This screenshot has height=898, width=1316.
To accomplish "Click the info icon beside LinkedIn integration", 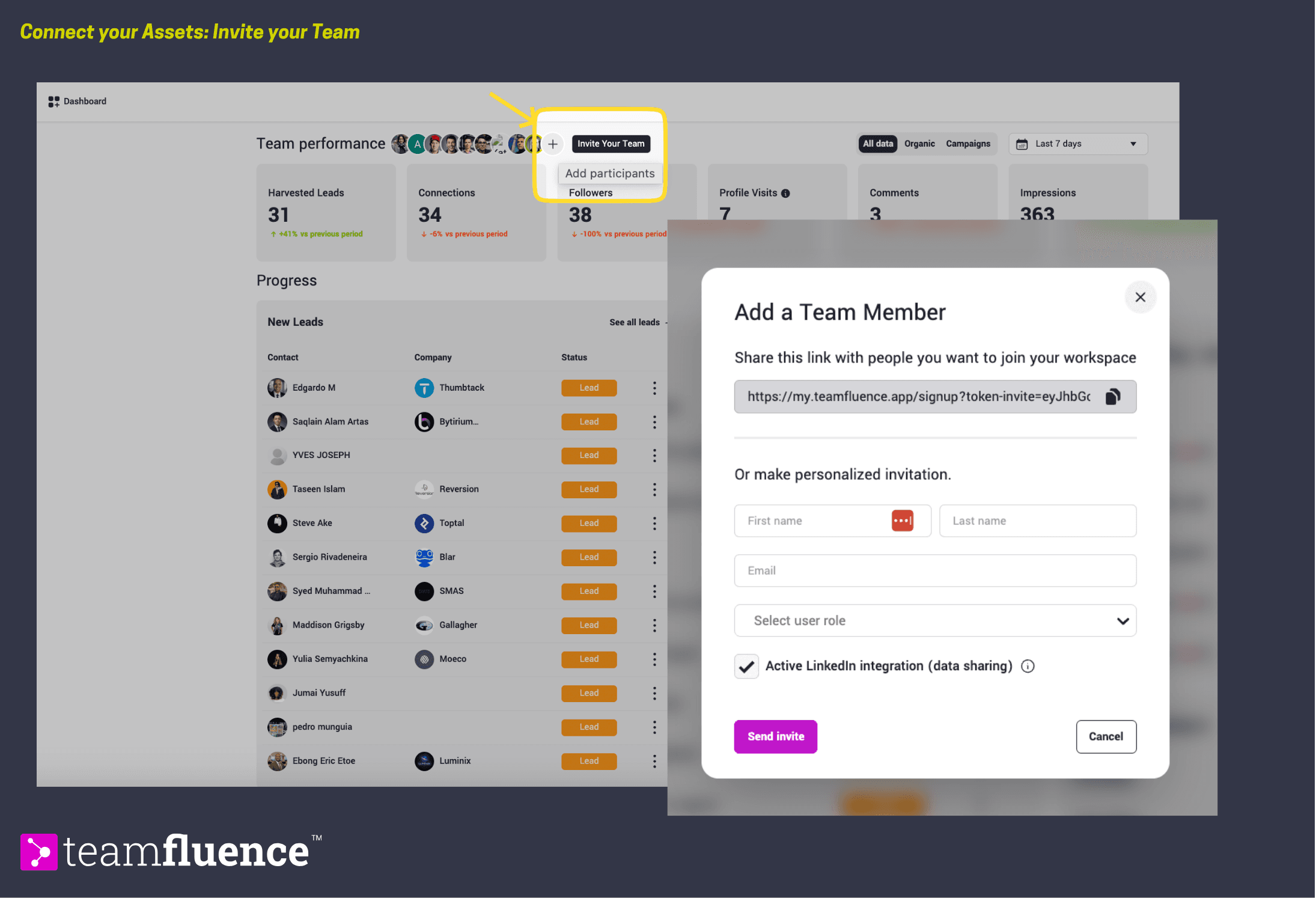I will tap(1028, 666).
